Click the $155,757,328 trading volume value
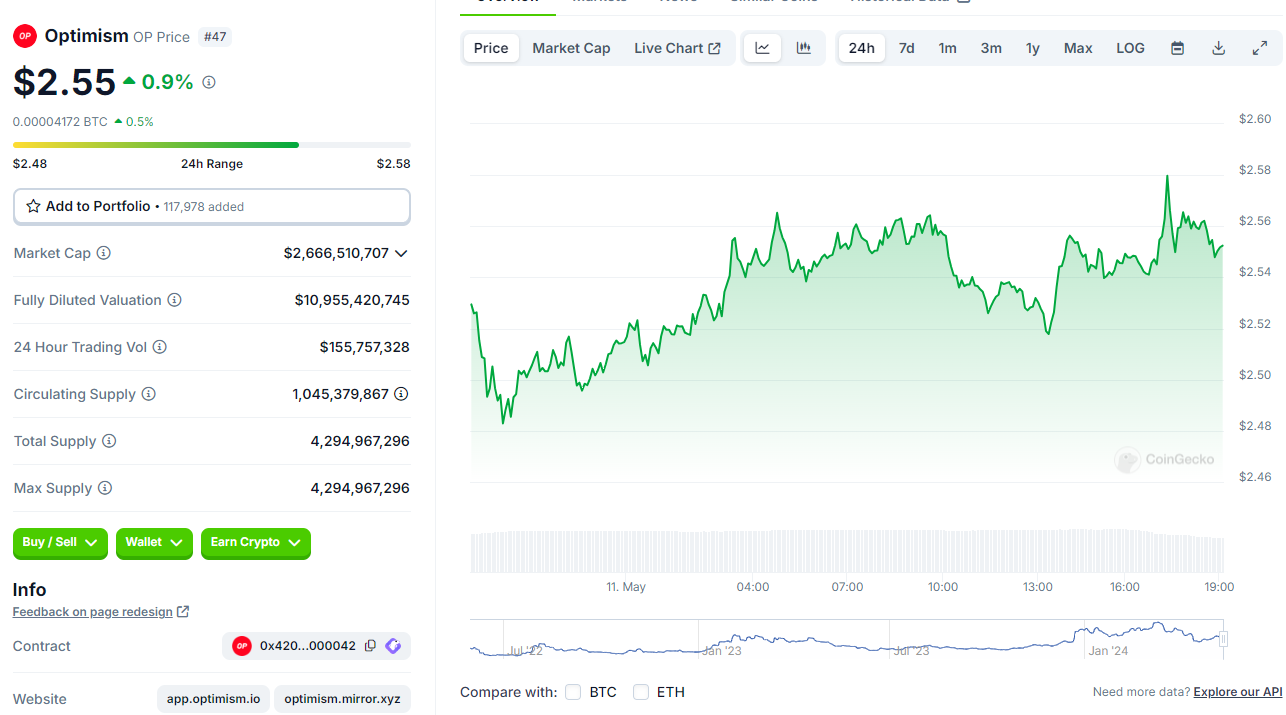Viewport: 1286px width, 715px height. click(x=365, y=347)
